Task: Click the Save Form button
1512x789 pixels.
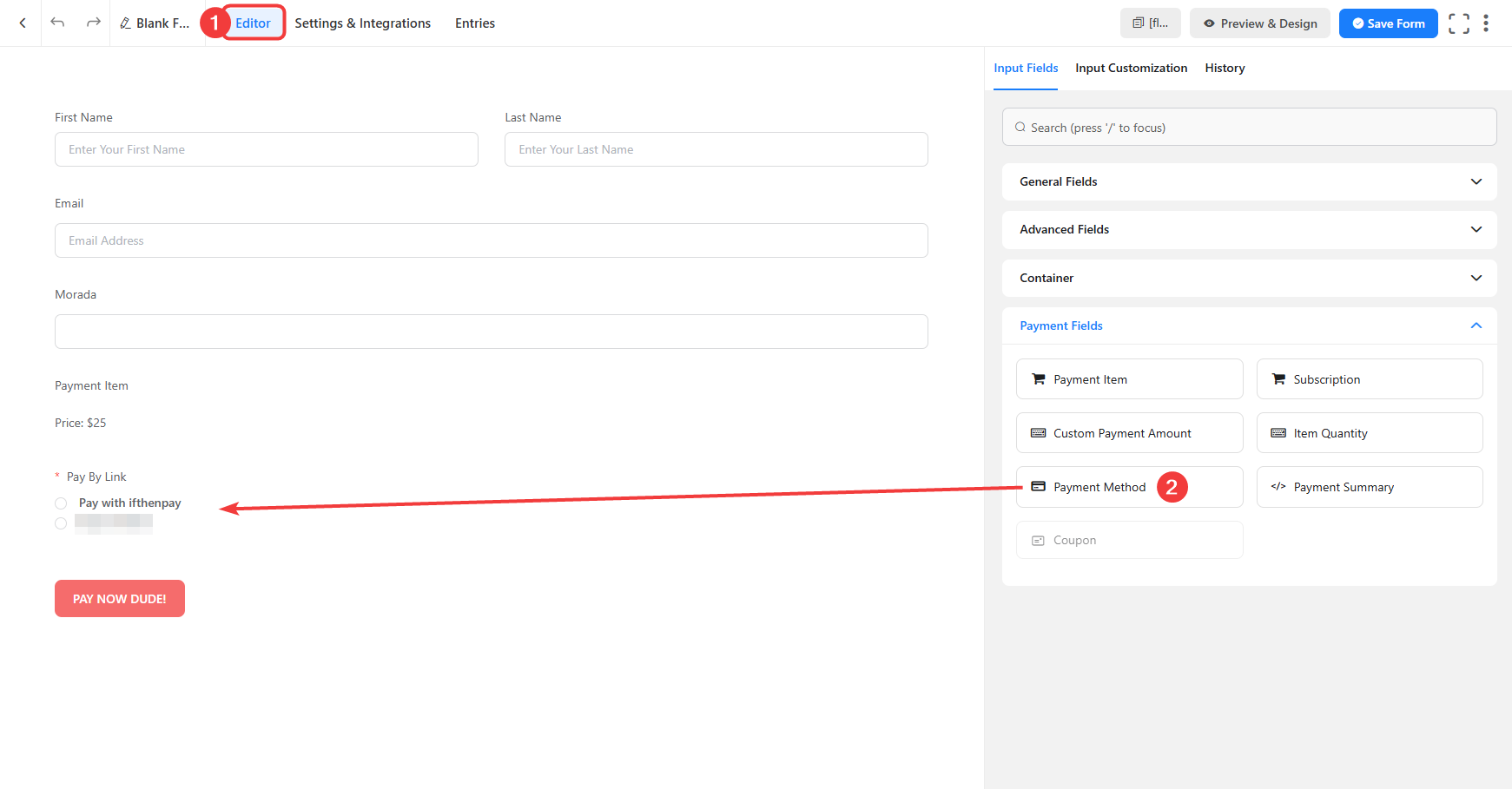Action: click(x=1388, y=23)
